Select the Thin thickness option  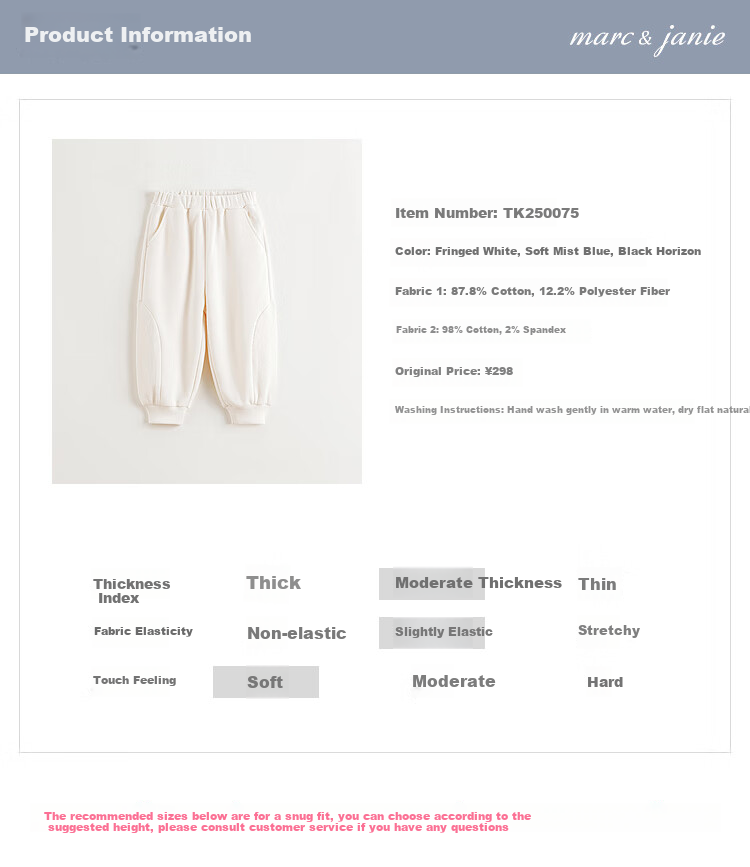coord(597,584)
